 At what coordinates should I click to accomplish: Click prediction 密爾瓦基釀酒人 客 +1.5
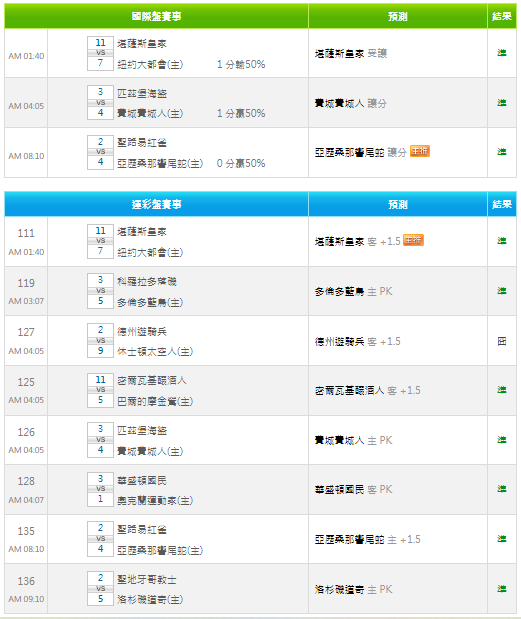point(368,391)
